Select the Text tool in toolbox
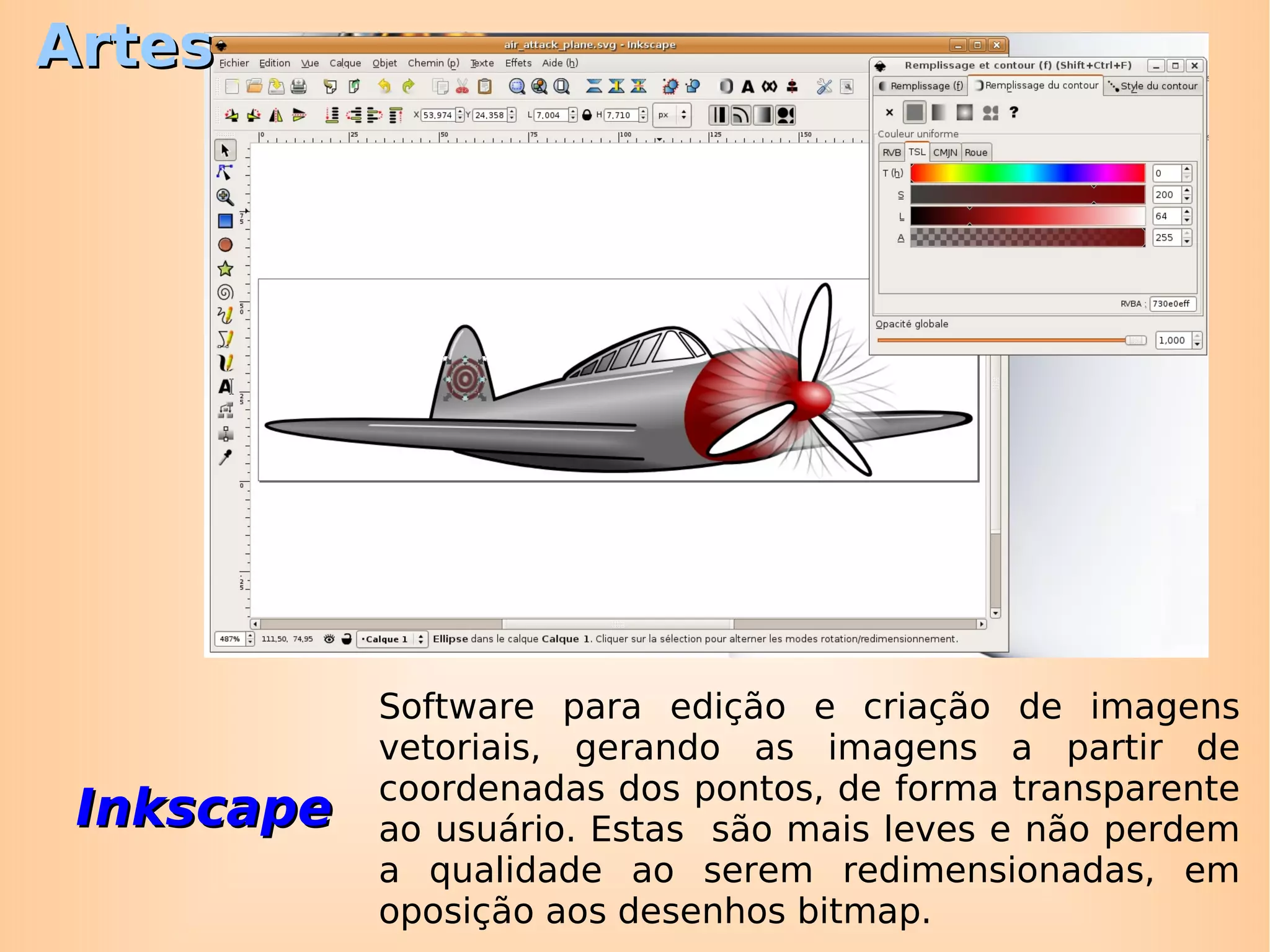Viewport: 1270px width, 952px height. tap(226, 386)
